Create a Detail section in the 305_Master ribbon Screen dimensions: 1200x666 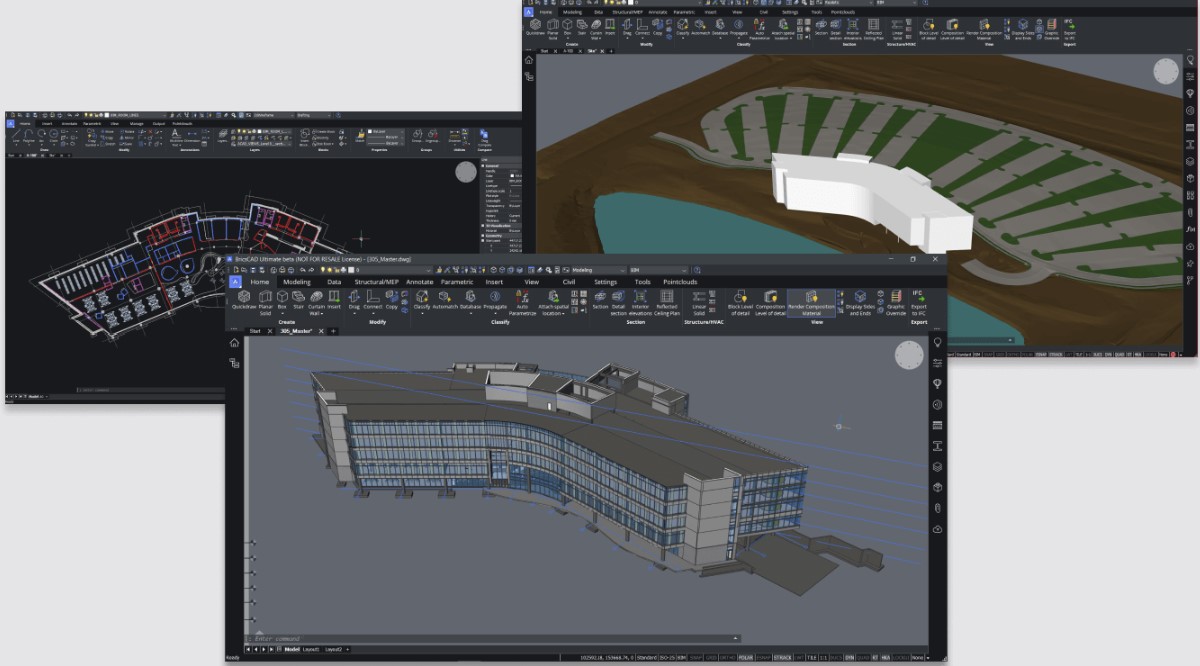tap(618, 302)
